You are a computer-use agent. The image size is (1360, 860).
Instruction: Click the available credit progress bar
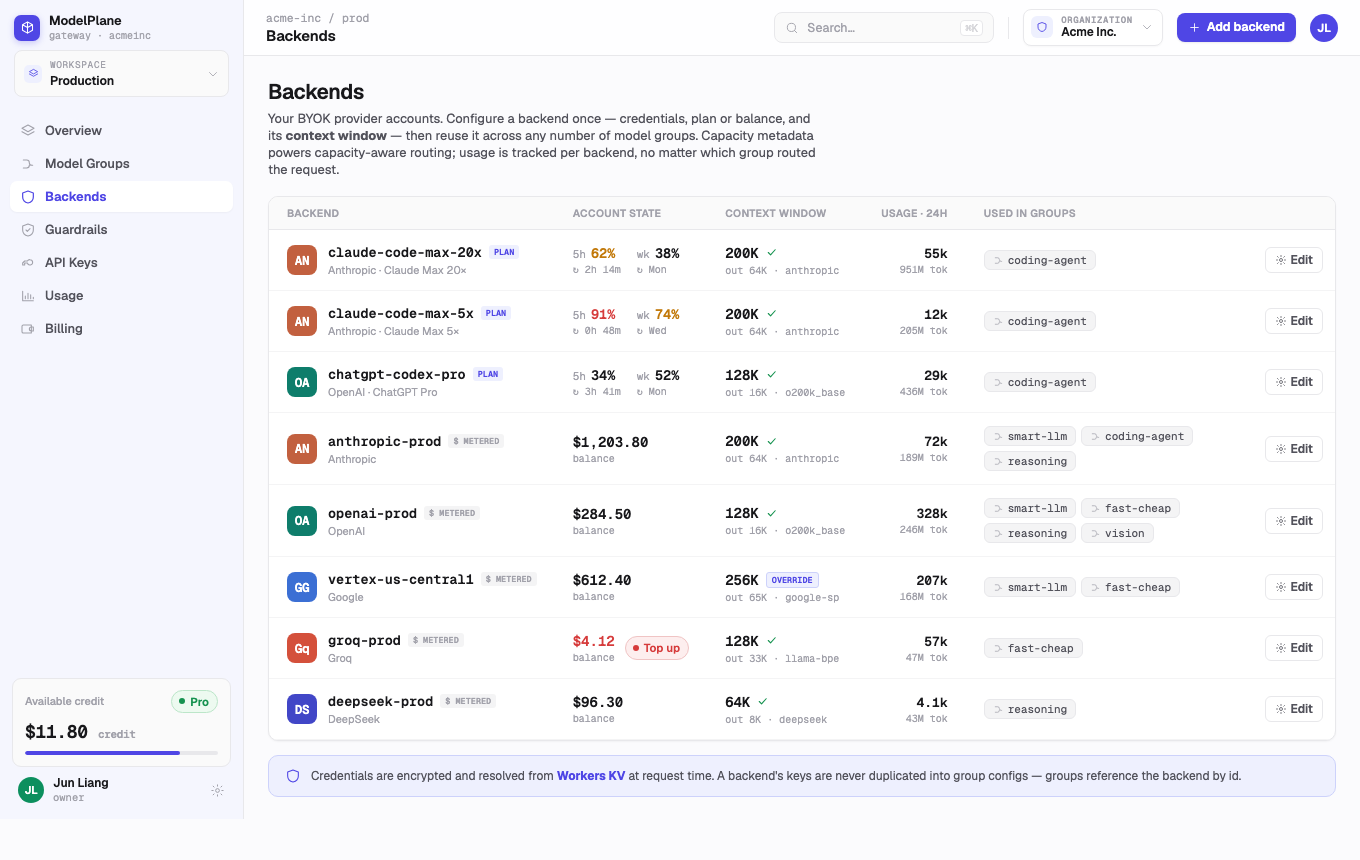(x=121, y=752)
